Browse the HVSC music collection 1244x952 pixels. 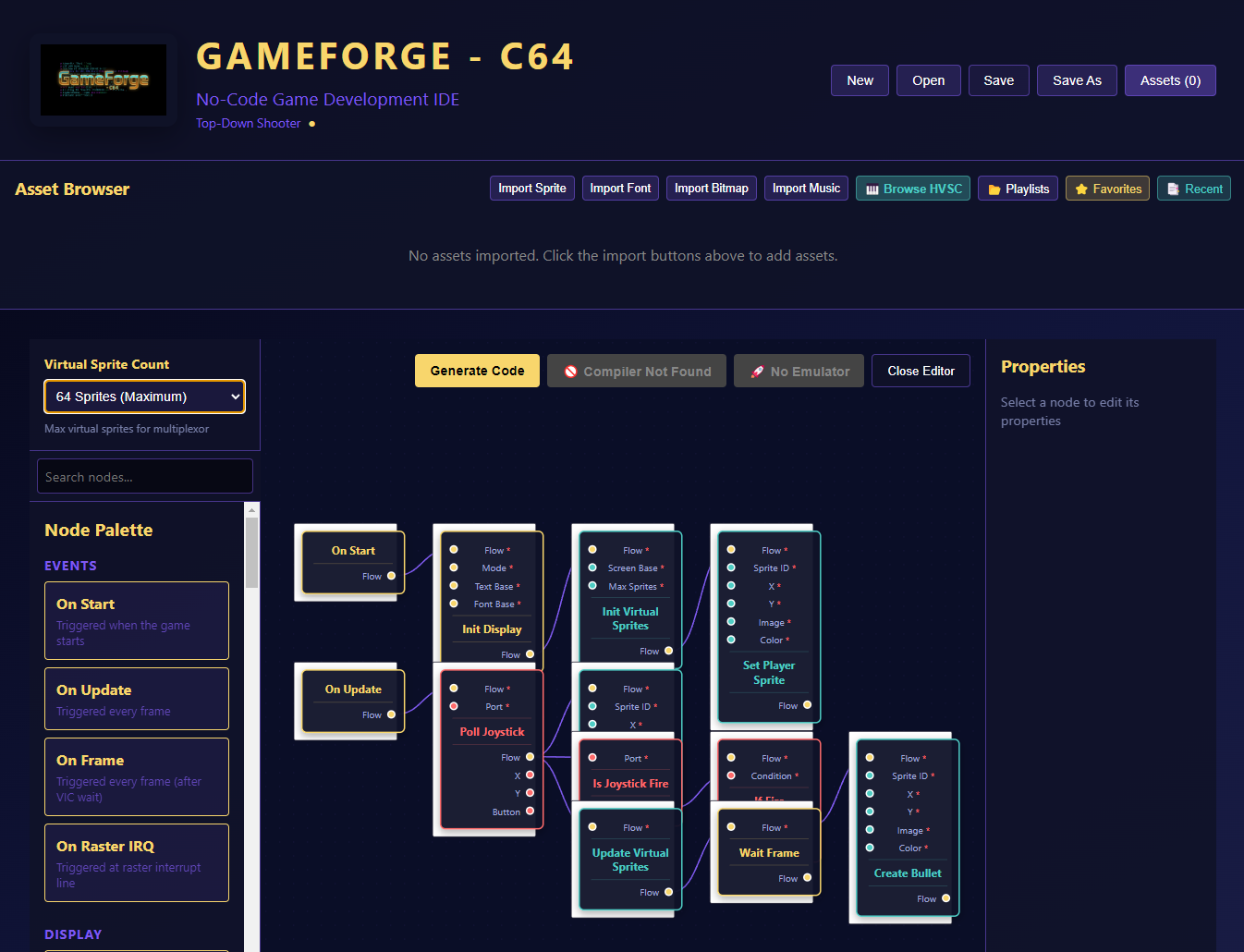click(x=913, y=189)
